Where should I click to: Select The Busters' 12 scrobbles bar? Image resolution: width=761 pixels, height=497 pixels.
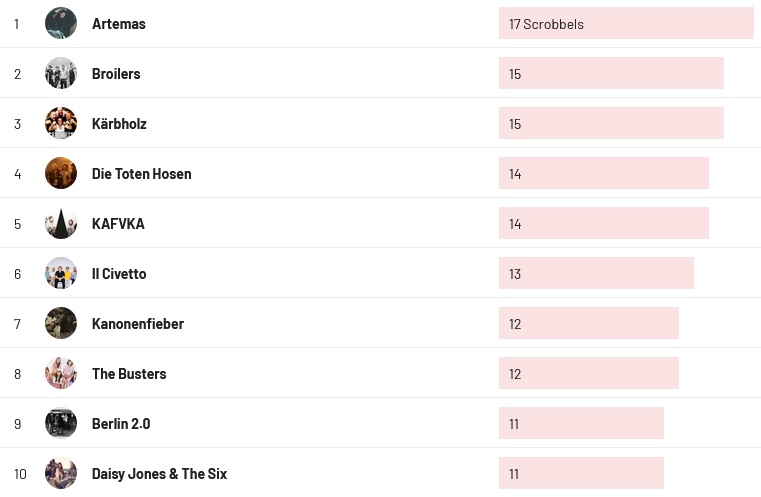588,374
